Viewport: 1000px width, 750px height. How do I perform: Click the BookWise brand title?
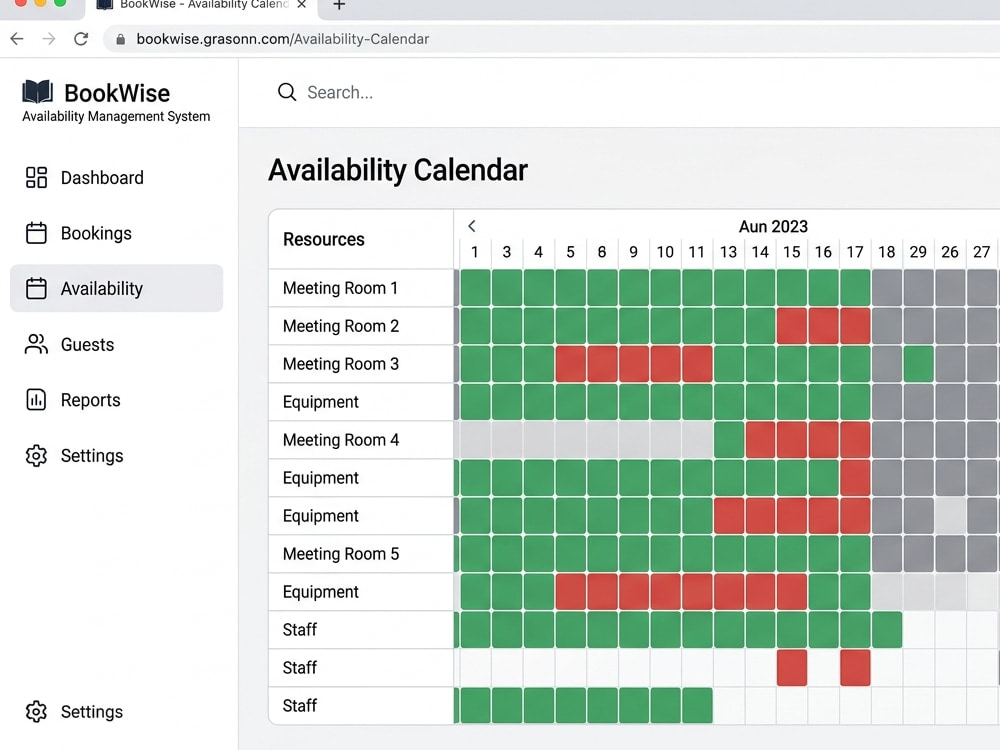point(117,93)
